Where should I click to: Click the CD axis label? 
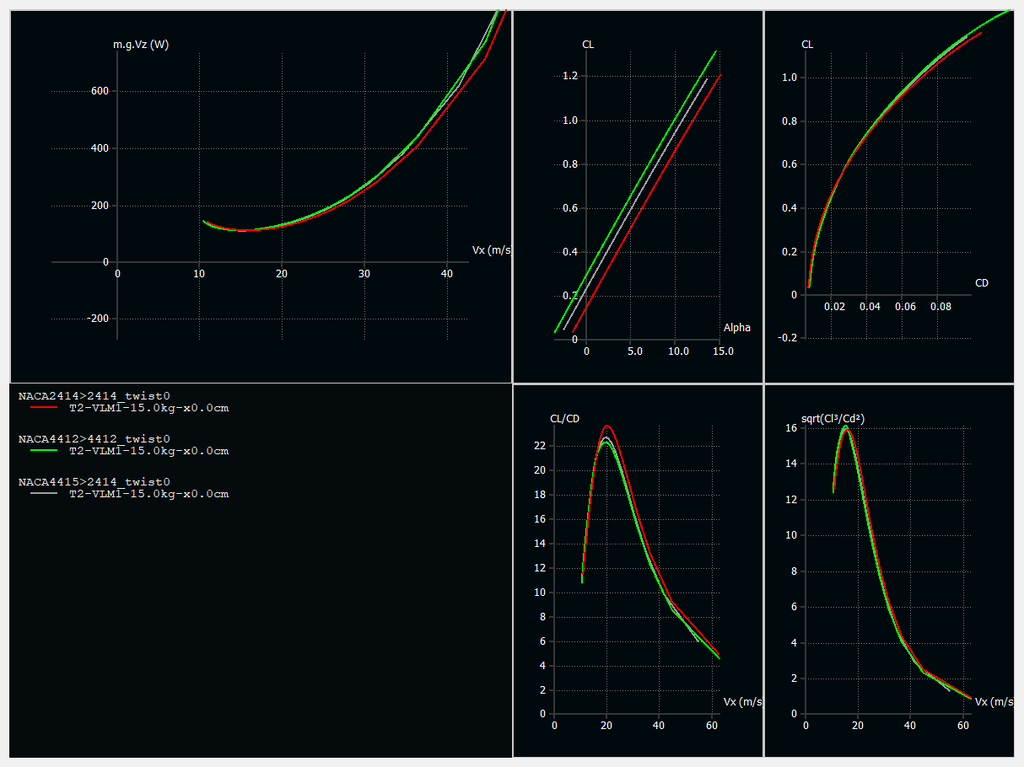(x=982, y=283)
